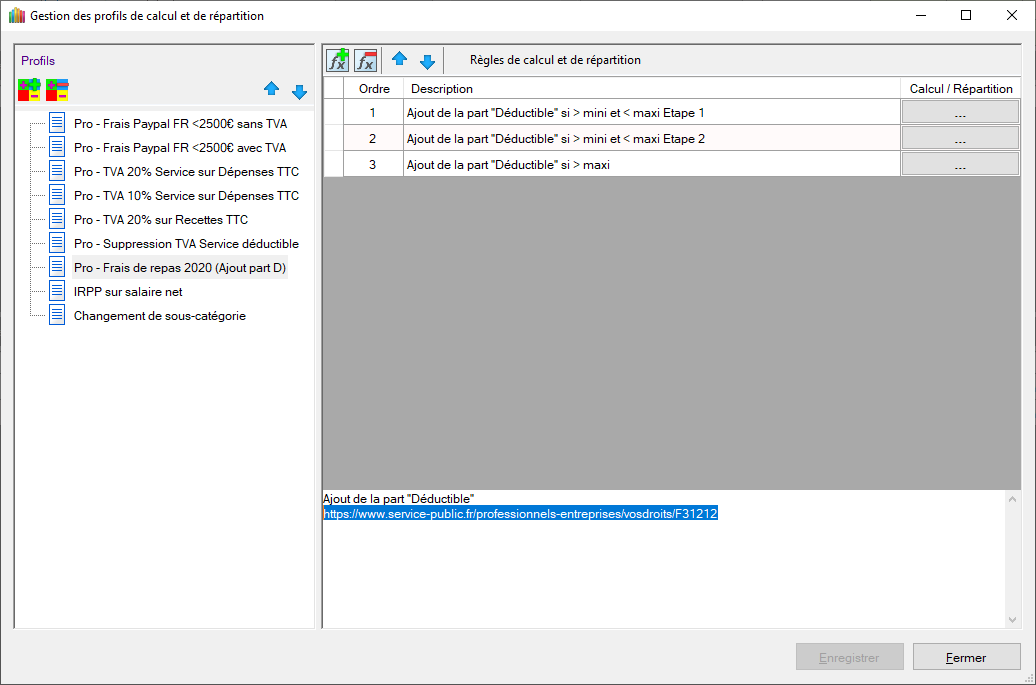This screenshot has height=685, width=1036.
Task: Select profile Pro - Frais Paypal FR <2500€ sans TVA
Action: pyautogui.click(x=180, y=124)
